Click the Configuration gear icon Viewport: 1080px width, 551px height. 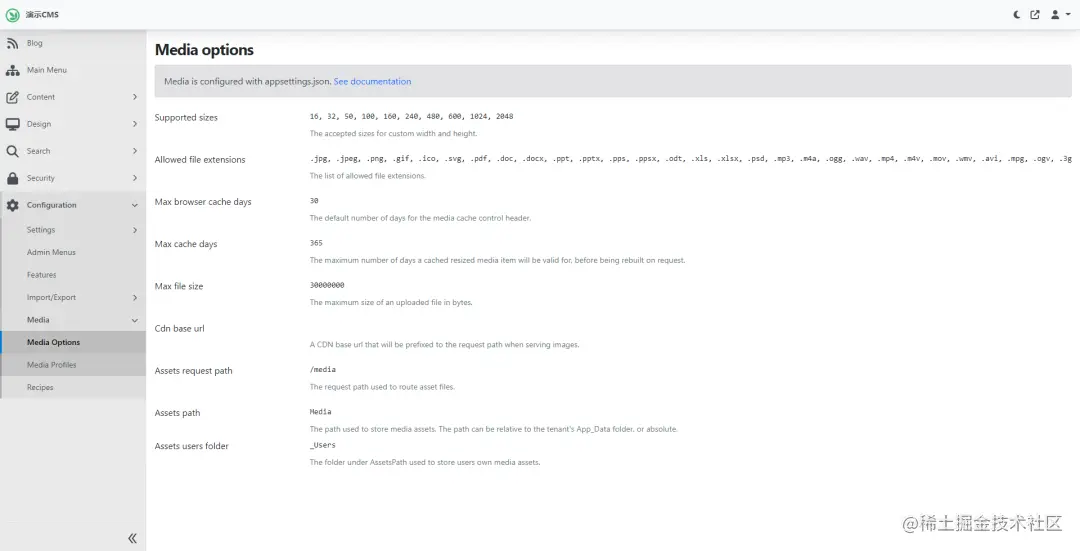(12, 205)
